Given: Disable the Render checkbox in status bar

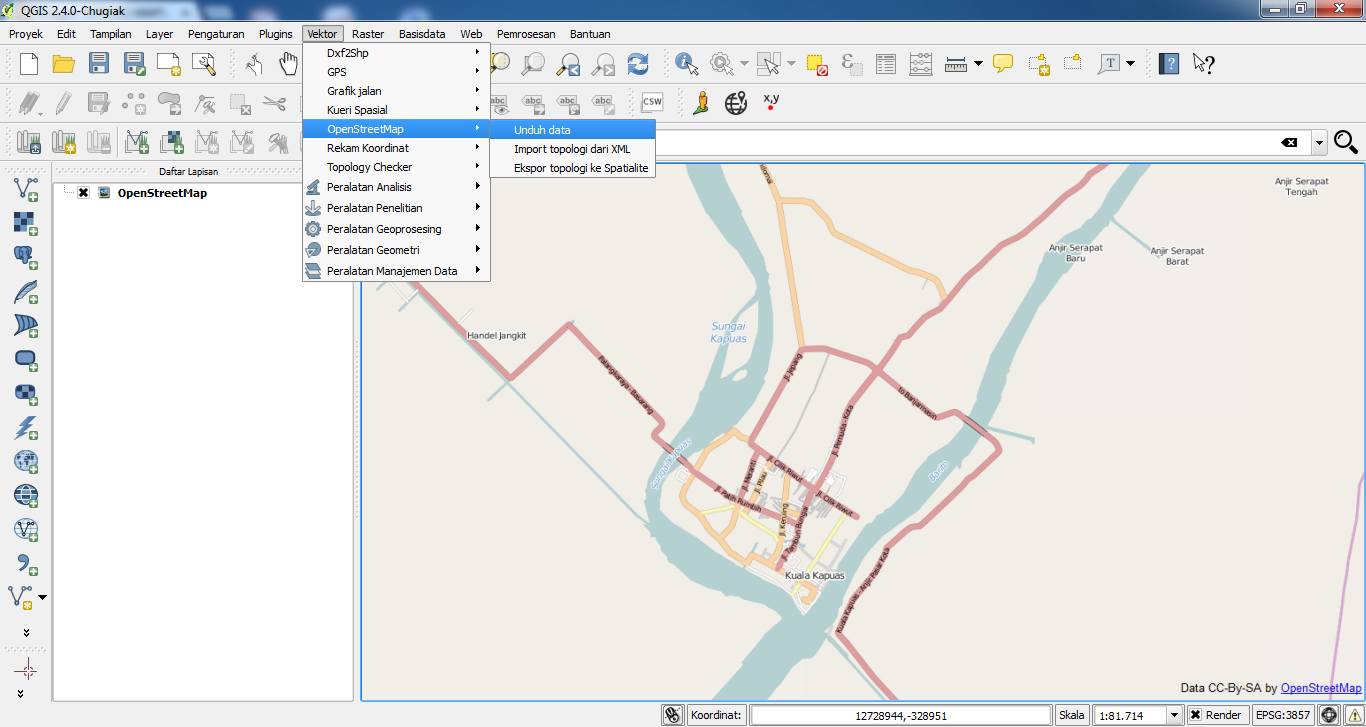Looking at the screenshot, I should coord(1198,715).
